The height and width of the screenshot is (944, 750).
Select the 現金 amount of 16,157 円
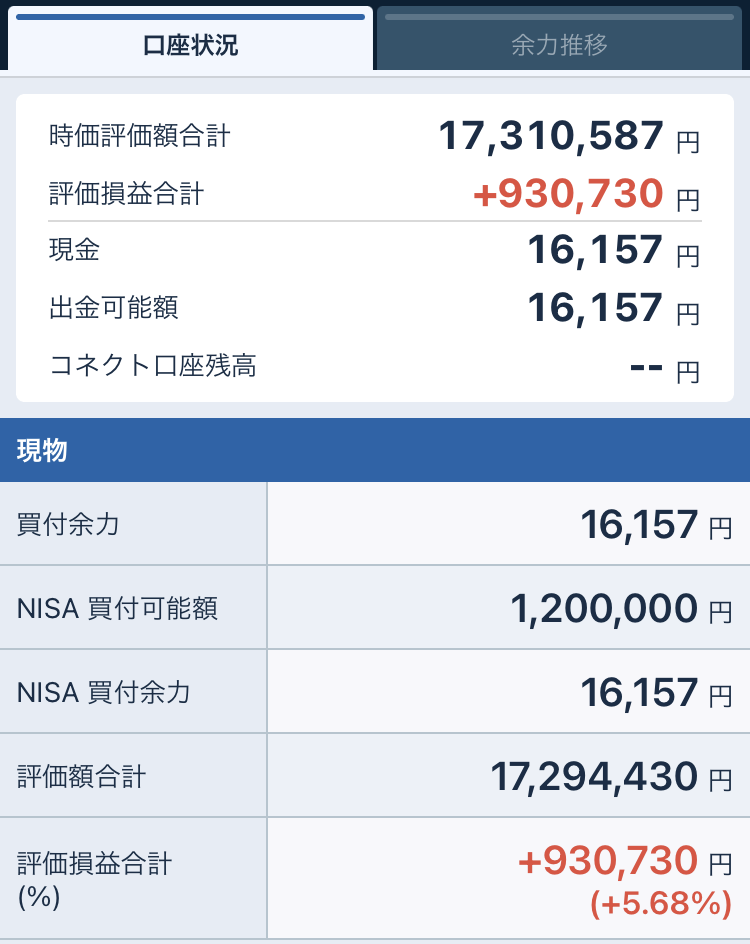coord(595,251)
